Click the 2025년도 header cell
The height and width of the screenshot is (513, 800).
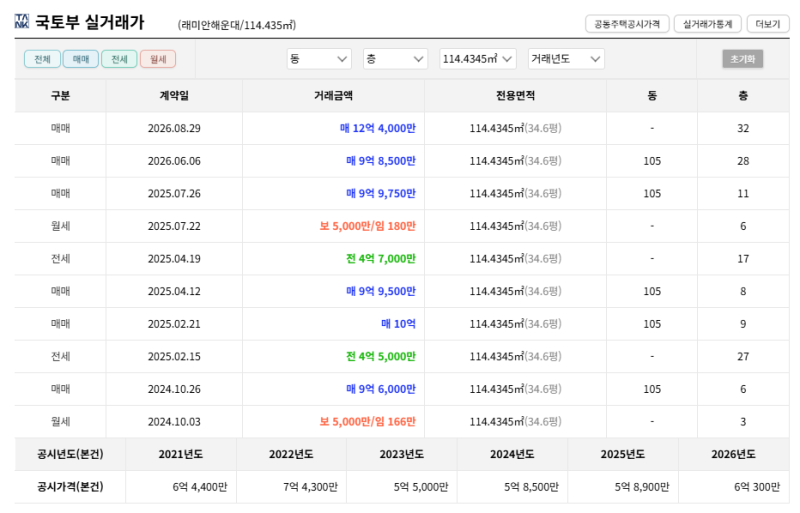[622, 454]
